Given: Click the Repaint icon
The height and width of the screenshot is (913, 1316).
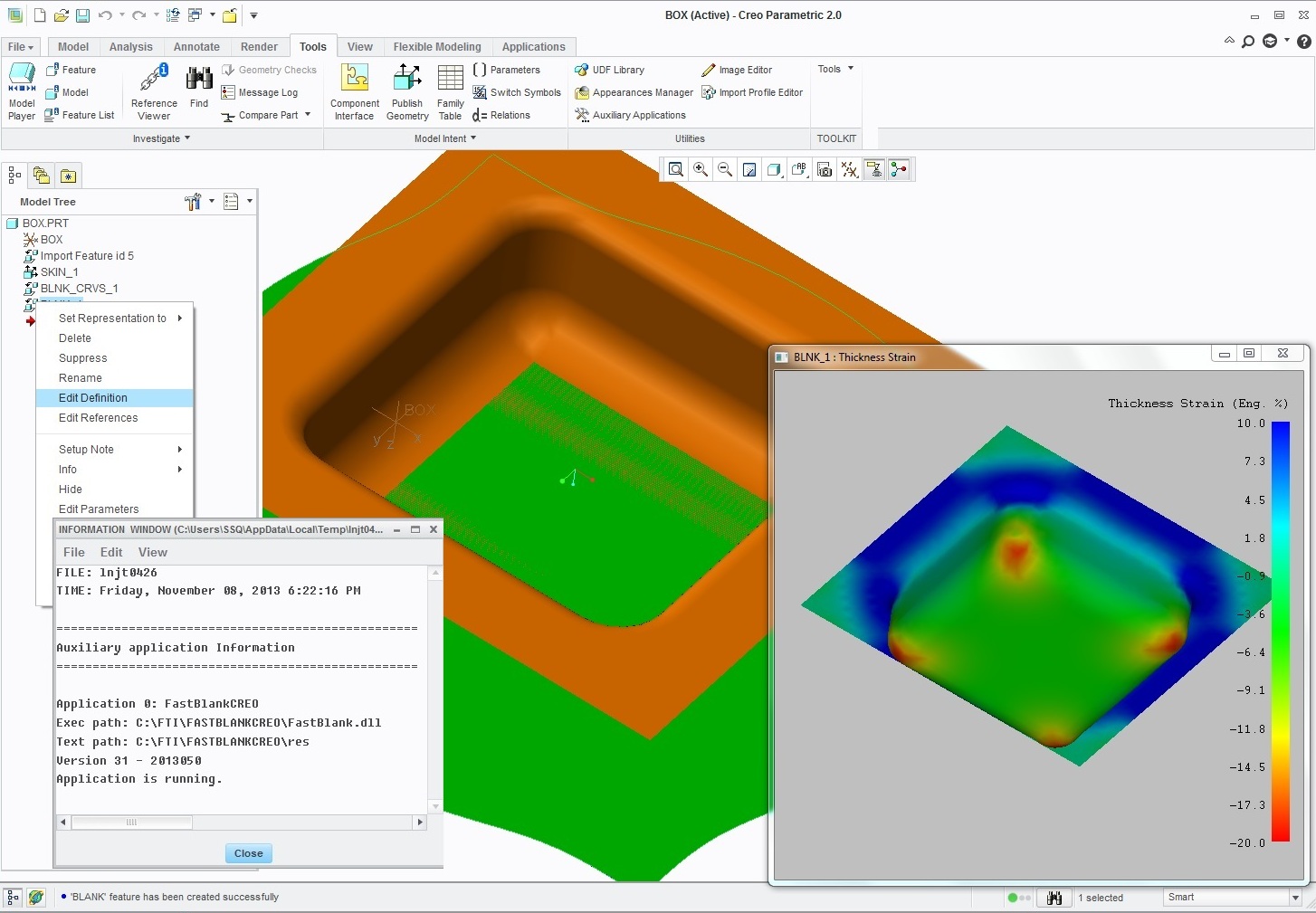Looking at the screenshot, I should click(x=749, y=169).
